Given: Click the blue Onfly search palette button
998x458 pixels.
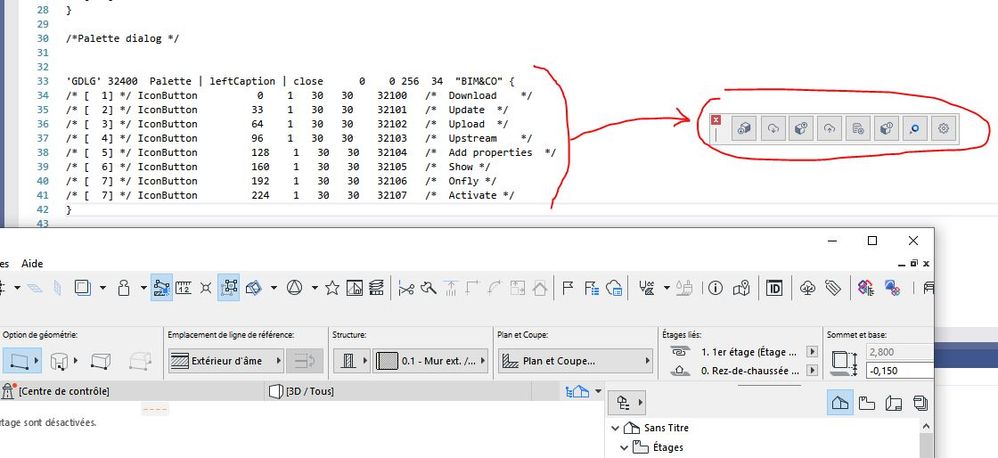Looking at the screenshot, I should click(914, 128).
